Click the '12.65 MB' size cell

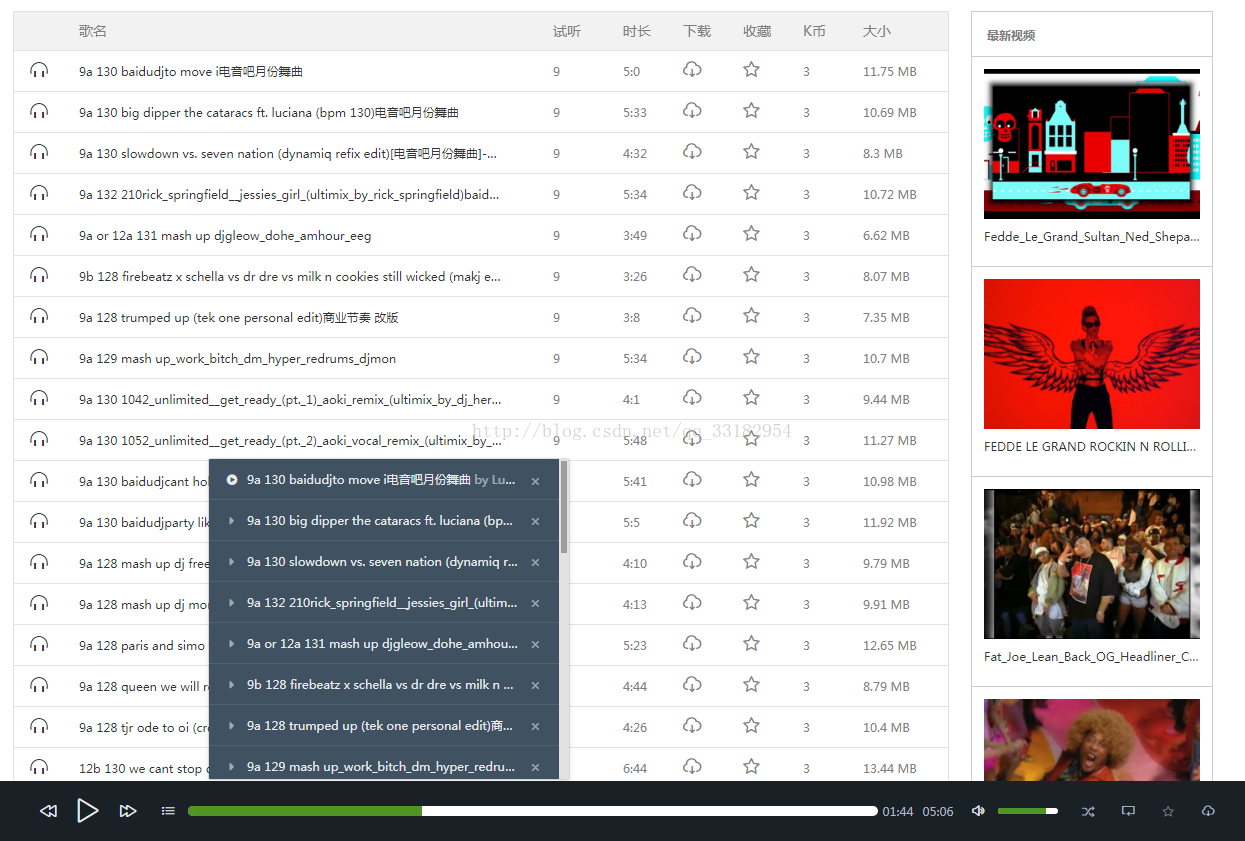tap(890, 645)
